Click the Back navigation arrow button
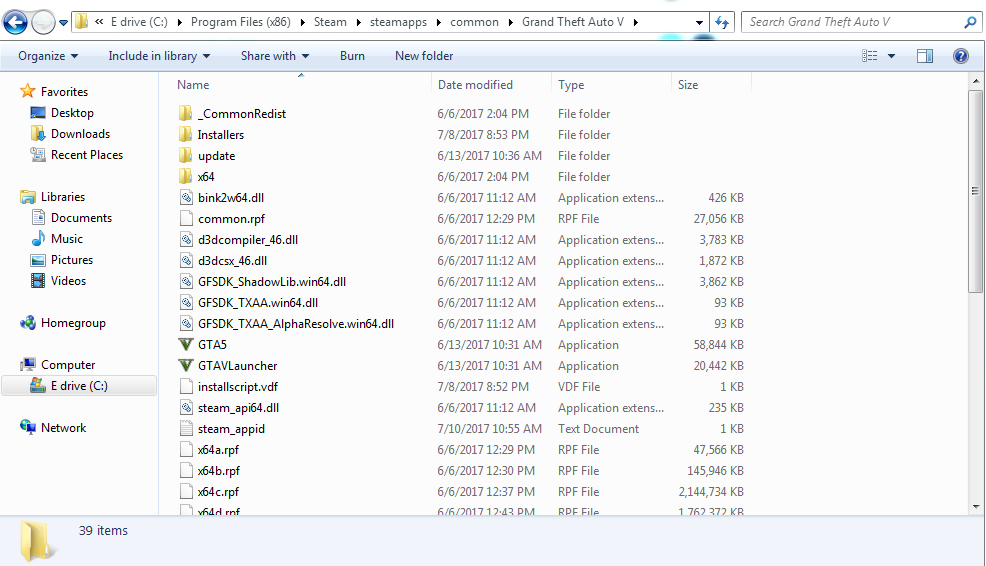The width and height of the screenshot is (986, 566). point(15,23)
